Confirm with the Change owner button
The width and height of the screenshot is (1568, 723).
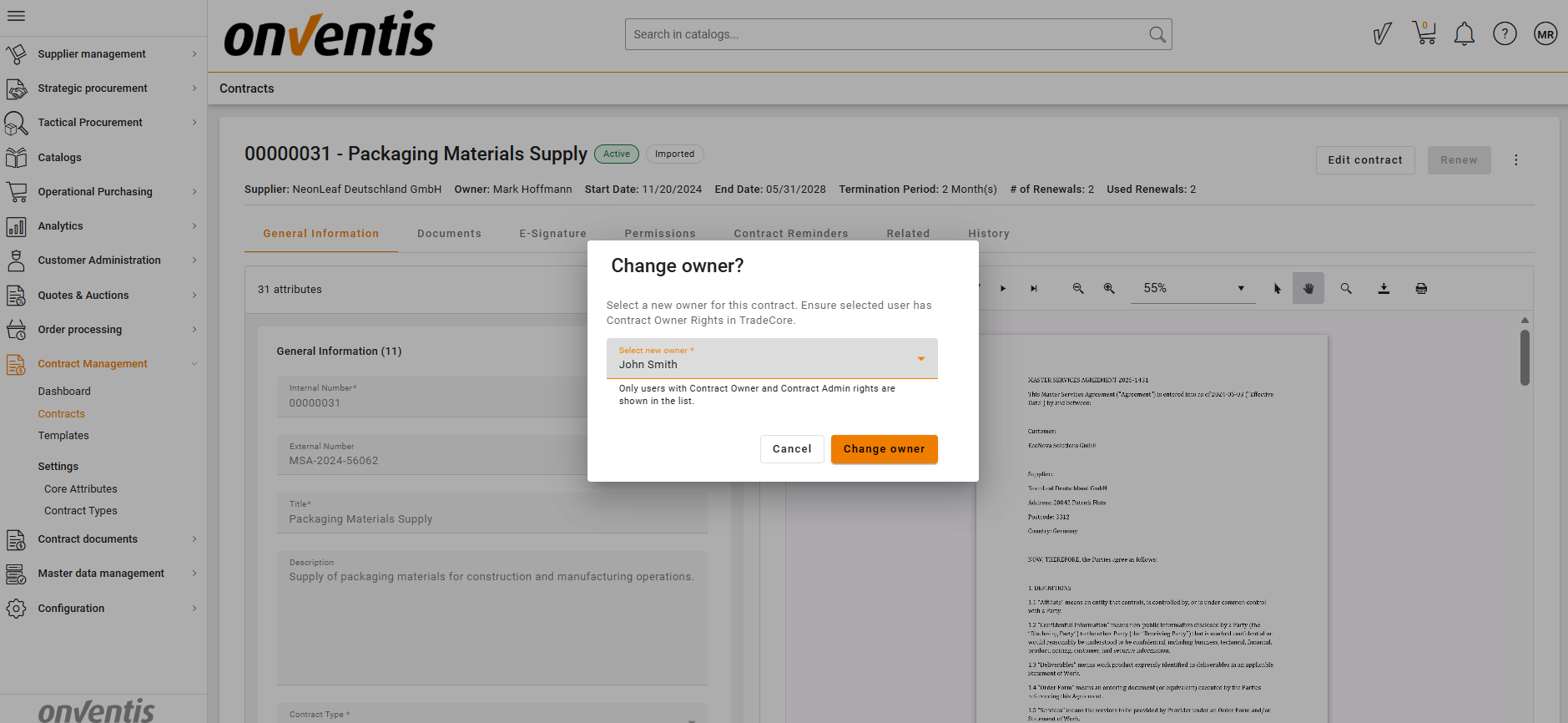click(884, 449)
